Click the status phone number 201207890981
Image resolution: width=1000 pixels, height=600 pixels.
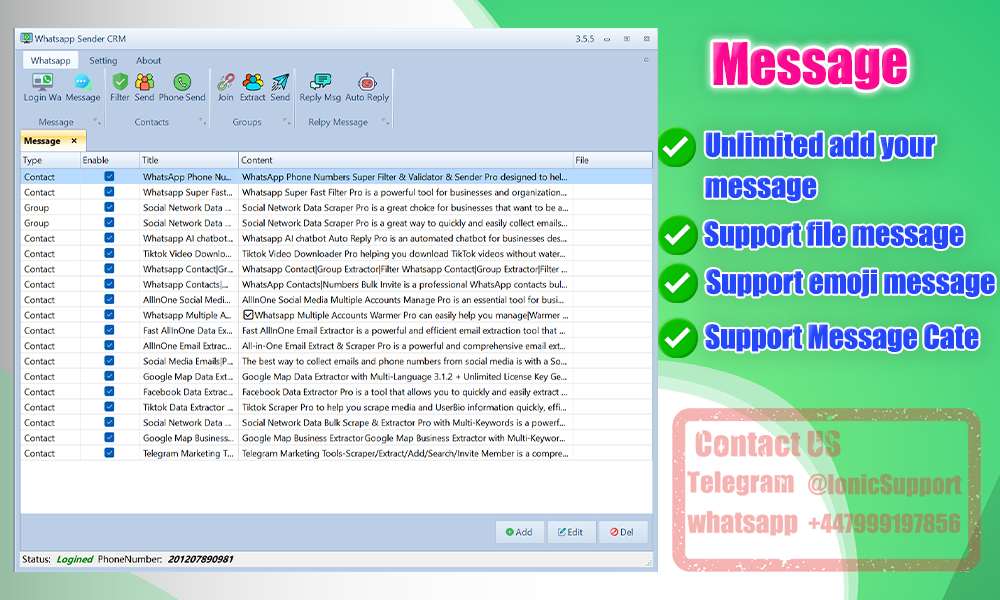click(200, 559)
